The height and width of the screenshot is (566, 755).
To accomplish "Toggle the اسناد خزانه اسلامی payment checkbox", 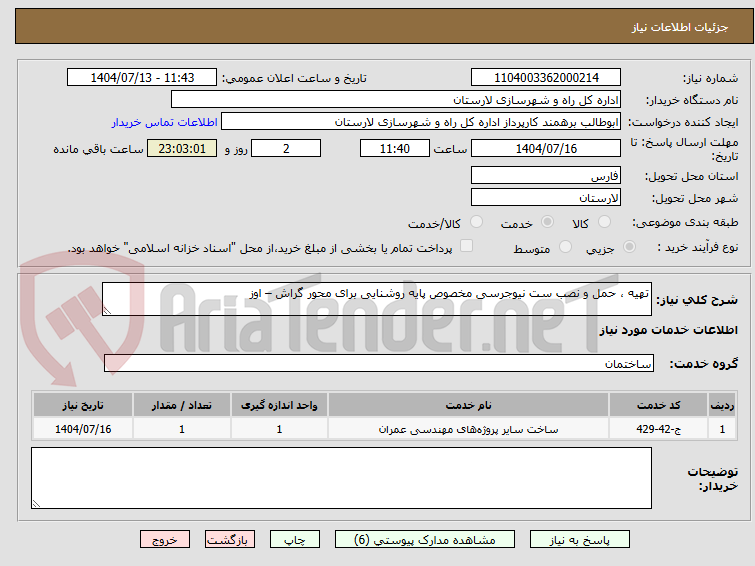I will click(466, 246).
